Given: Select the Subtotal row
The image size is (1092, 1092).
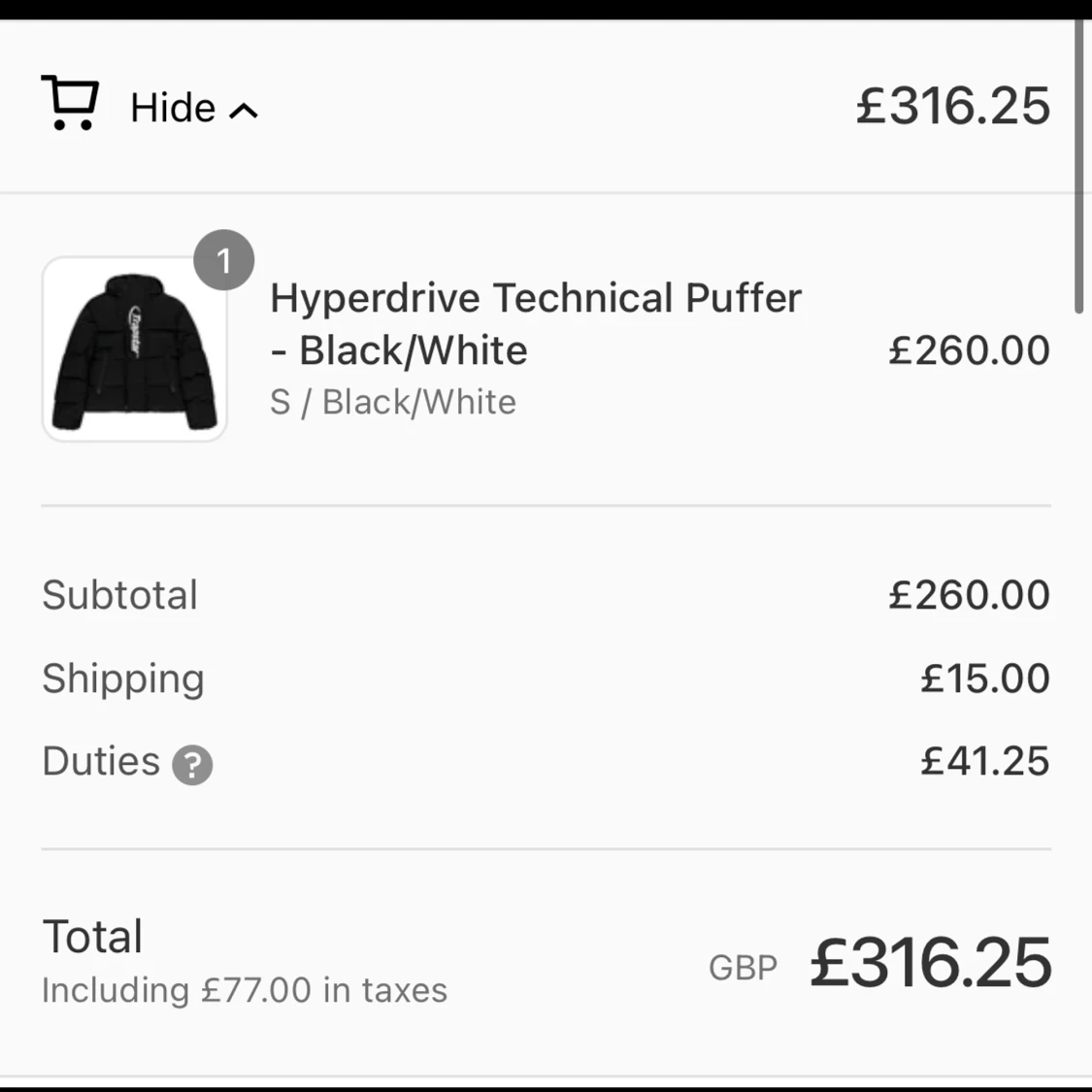Looking at the screenshot, I should [119, 595].
